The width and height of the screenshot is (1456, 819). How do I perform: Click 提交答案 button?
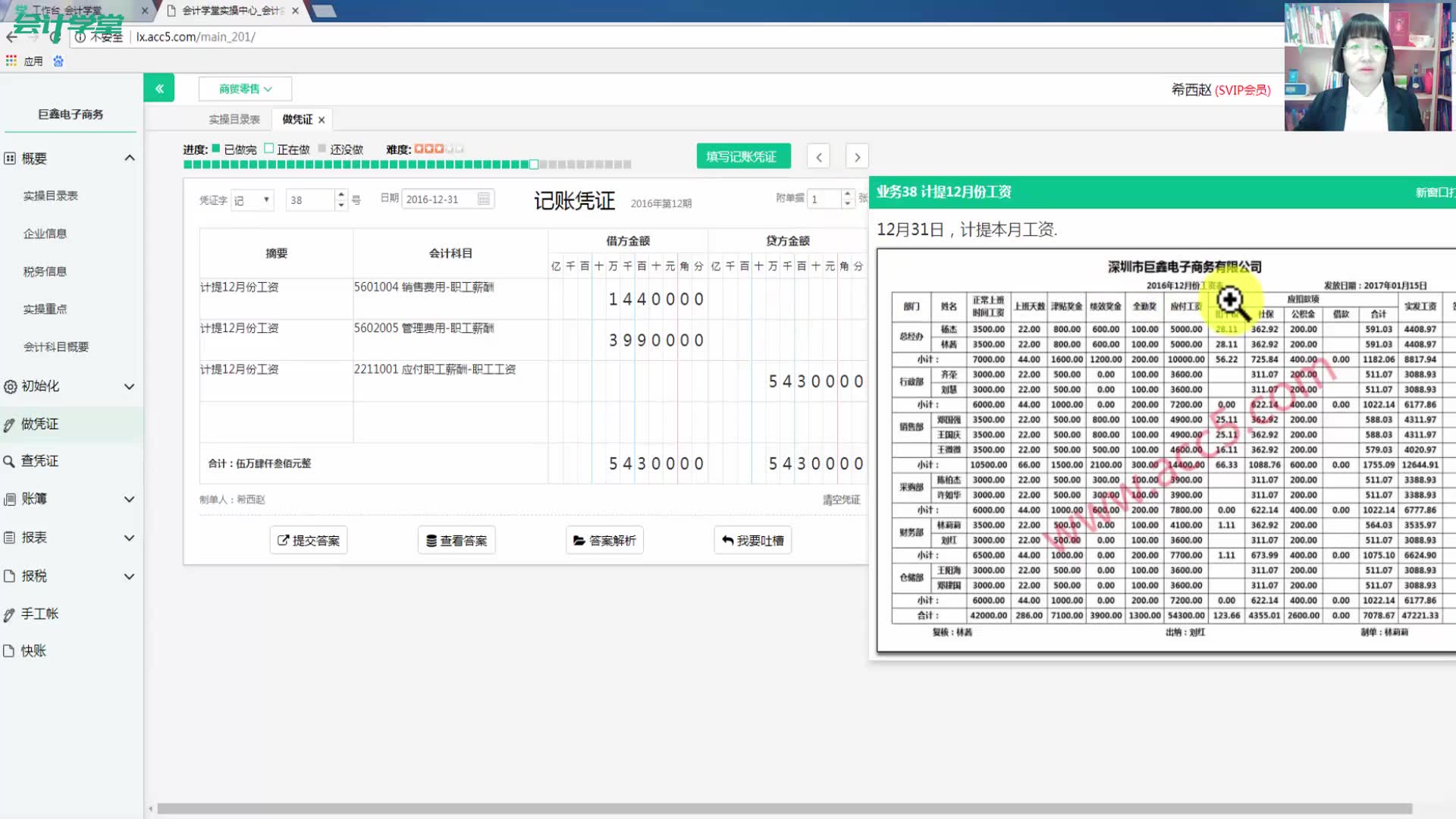pyautogui.click(x=309, y=540)
